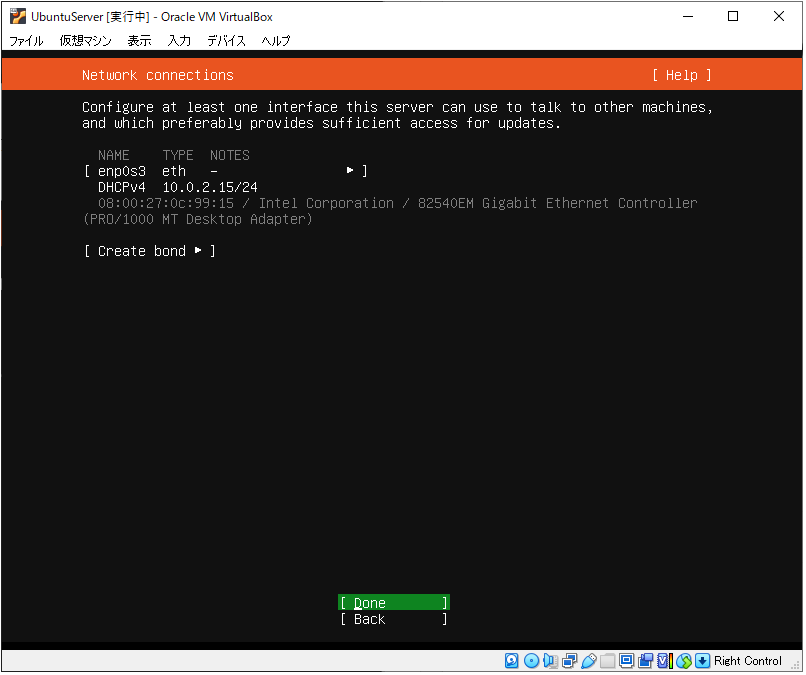Viewport: 806px width, 675px height.
Task: Open the ファイル menu
Action: (26, 41)
